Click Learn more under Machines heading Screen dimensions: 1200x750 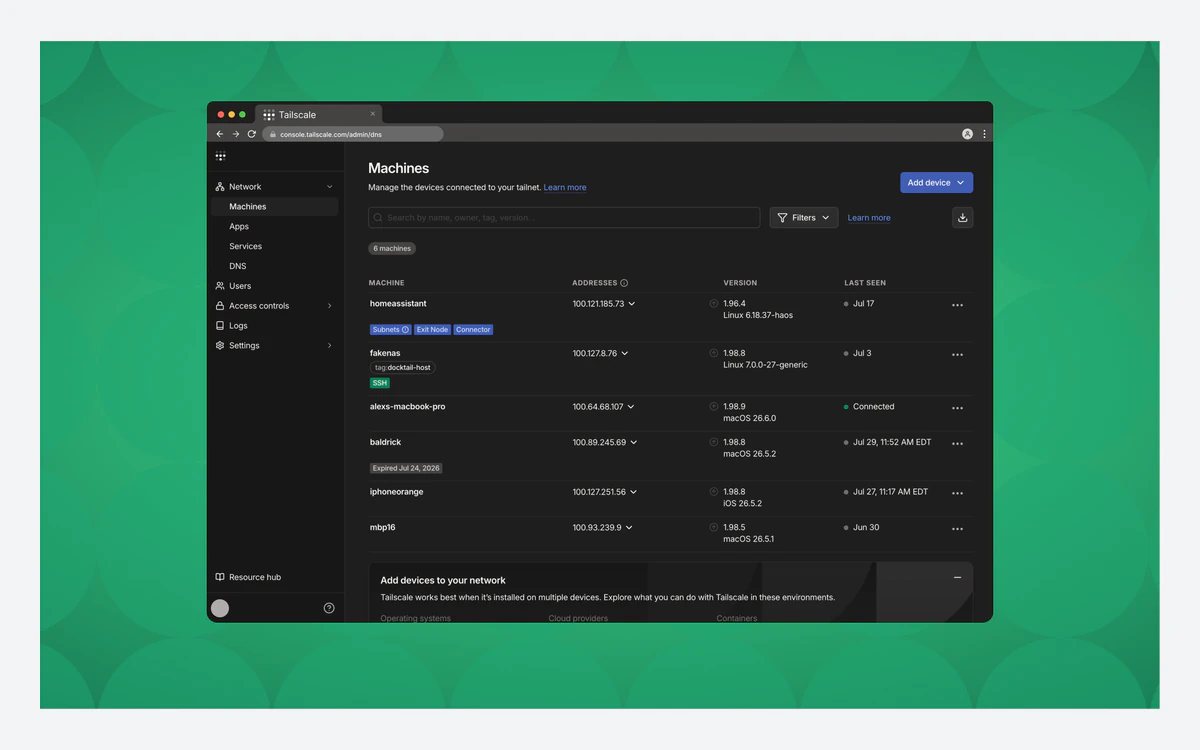coord(565,188)
